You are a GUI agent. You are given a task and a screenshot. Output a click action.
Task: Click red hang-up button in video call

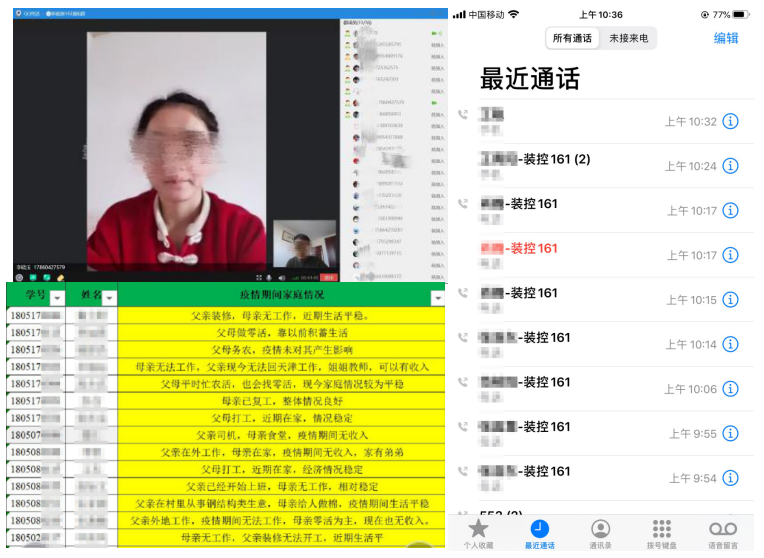point(329,277)
